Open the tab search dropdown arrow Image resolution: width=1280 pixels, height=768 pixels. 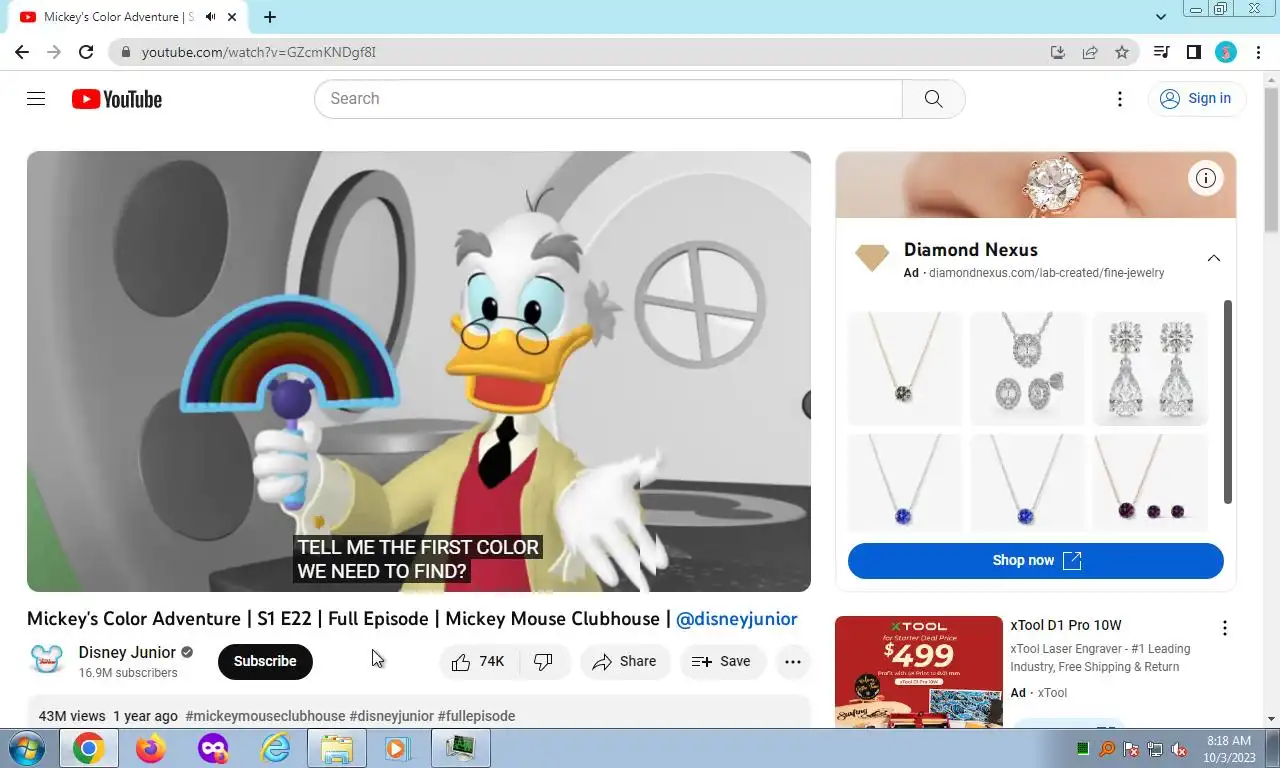pyautogui.click(x=1161, y=17)
